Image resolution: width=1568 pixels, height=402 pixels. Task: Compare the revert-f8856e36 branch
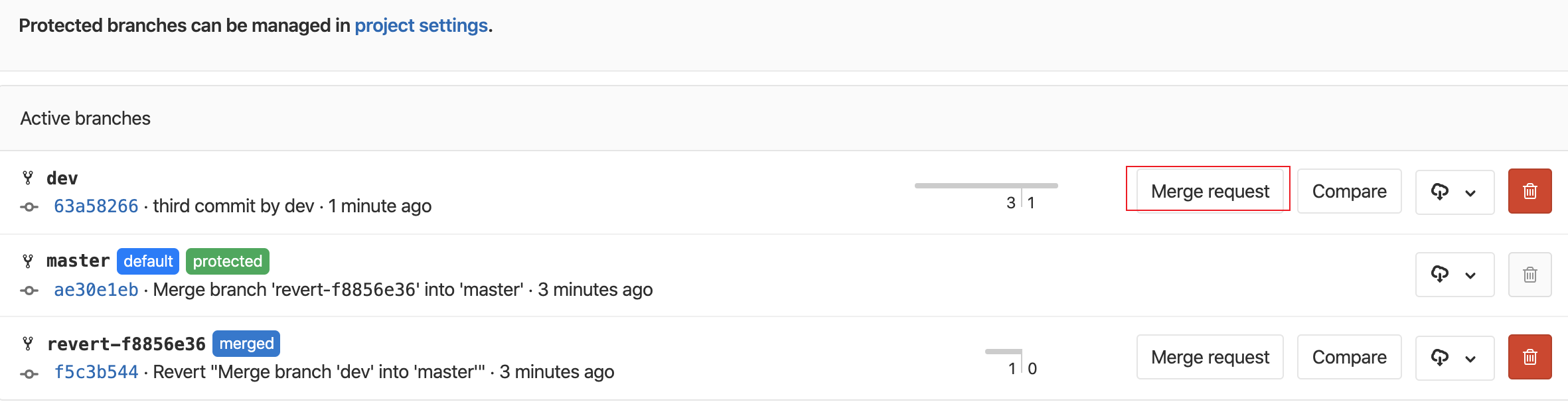pyautogui.click(x=1349, y=357)
